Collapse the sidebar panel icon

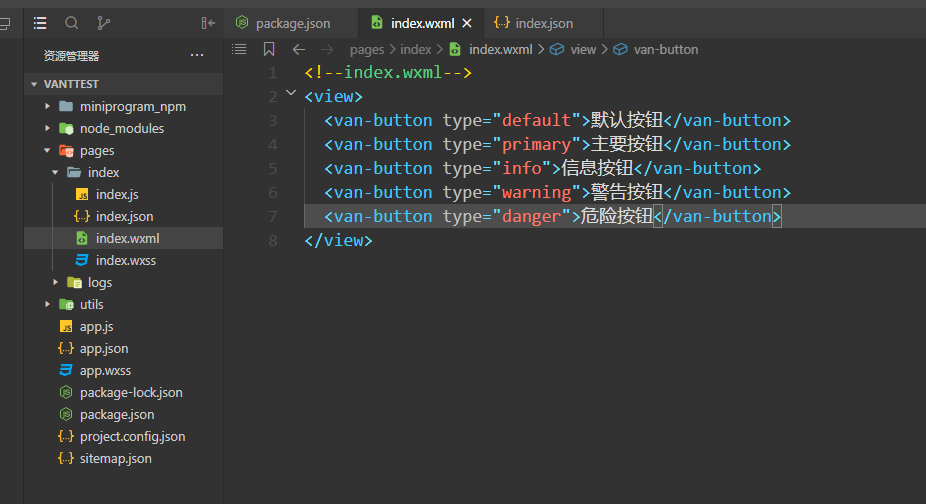[208, 23]
